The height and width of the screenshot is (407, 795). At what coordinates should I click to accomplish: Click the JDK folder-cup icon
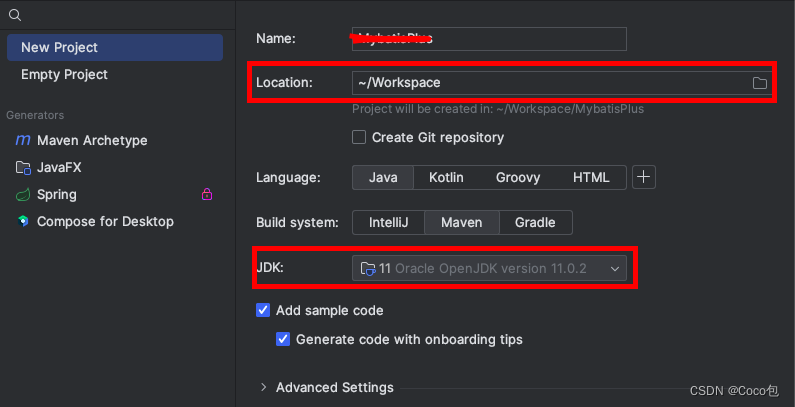(368, 269)
